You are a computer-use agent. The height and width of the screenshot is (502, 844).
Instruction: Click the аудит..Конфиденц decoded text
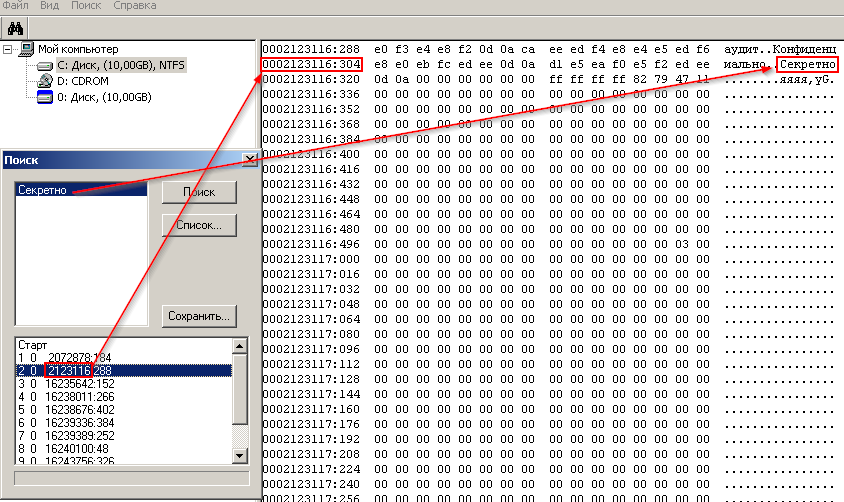(780, 50)
